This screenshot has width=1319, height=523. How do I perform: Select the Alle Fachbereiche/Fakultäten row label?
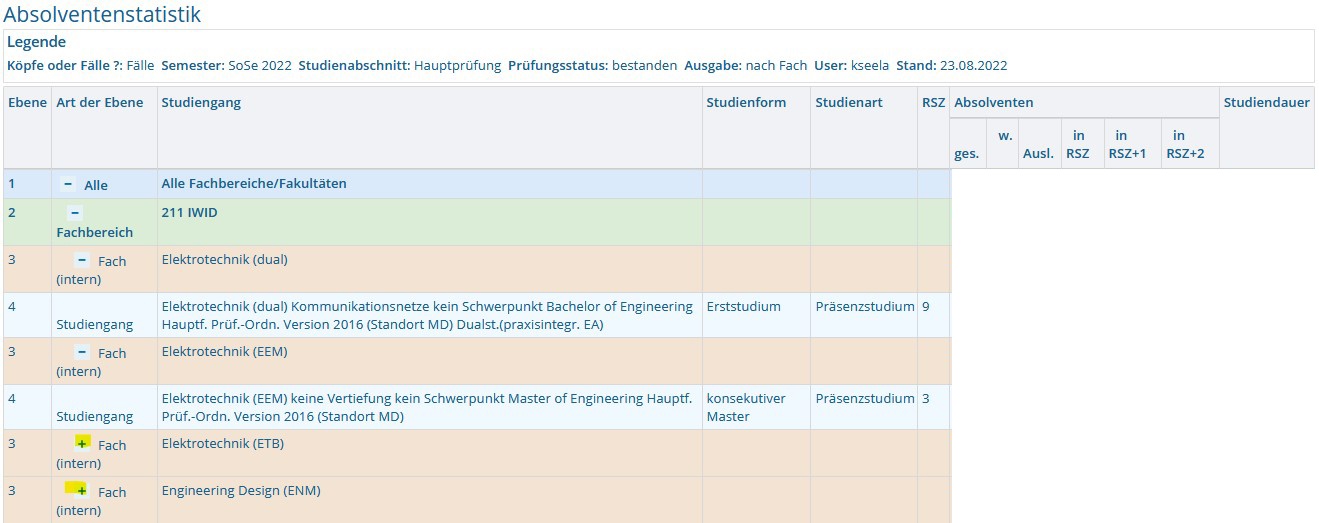(x=254, y=184)
